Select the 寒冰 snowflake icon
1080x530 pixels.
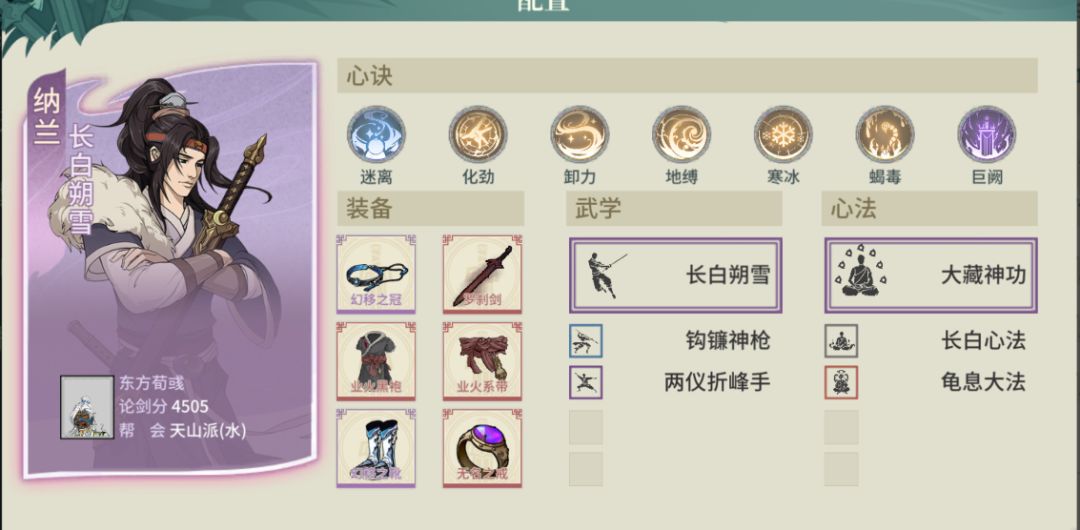783,134
